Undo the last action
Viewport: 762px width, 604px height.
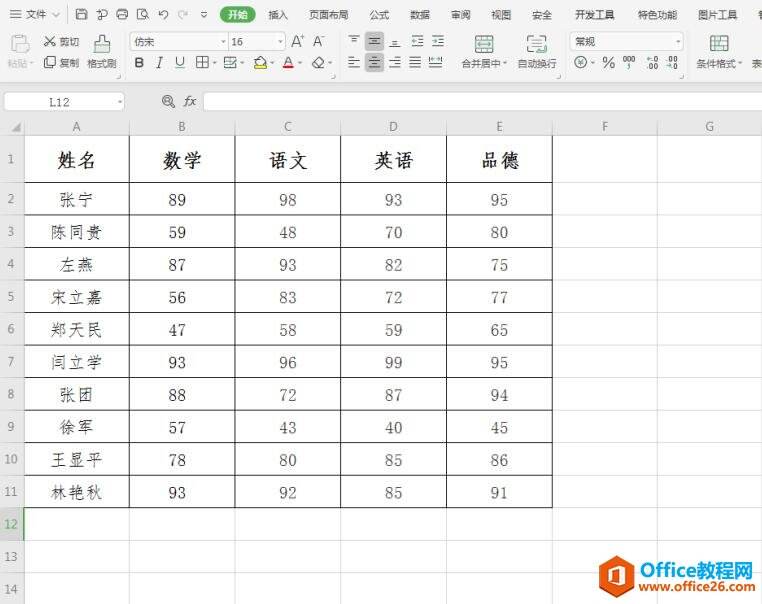[163, 15]
